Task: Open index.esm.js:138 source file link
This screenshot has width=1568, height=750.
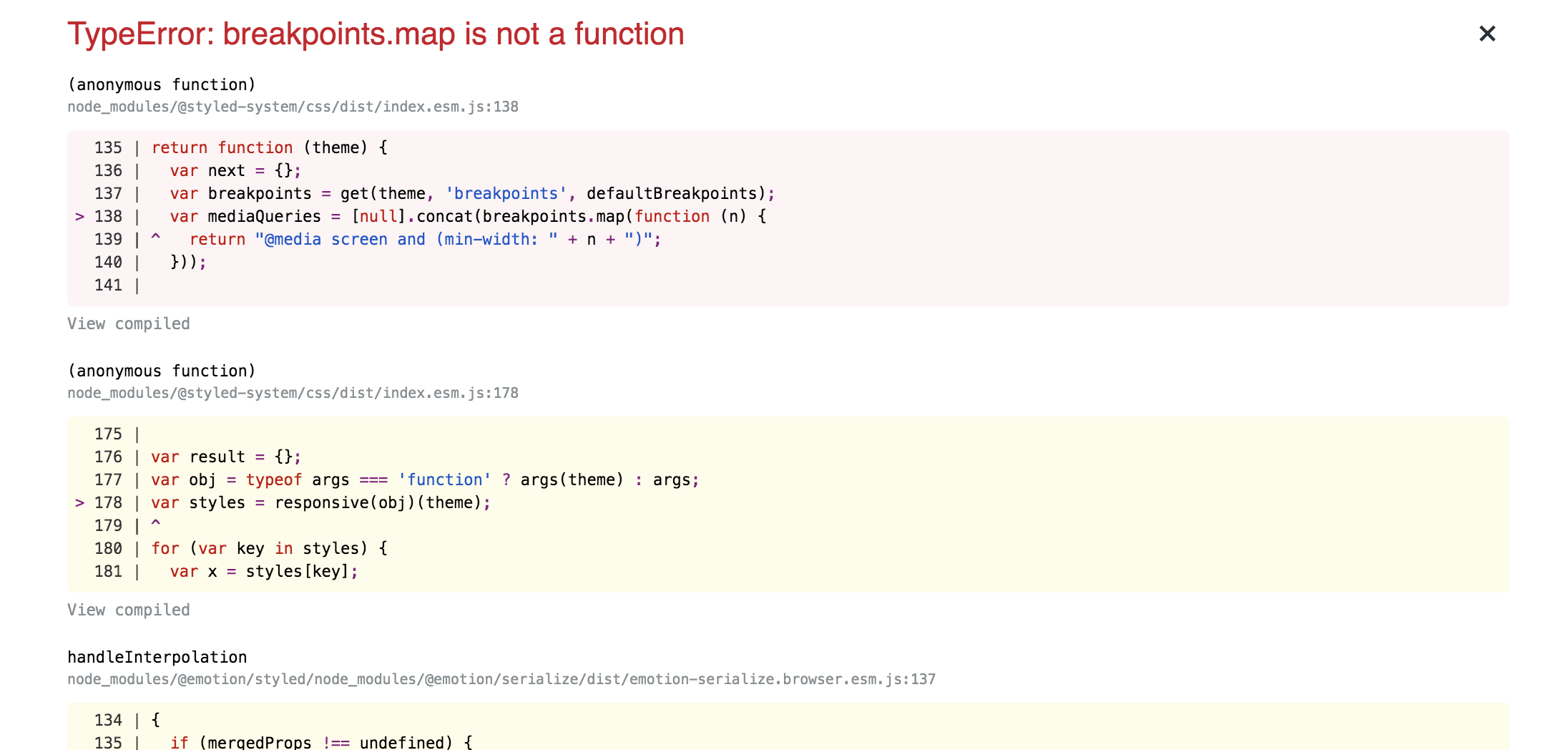Action: point(293,107)
